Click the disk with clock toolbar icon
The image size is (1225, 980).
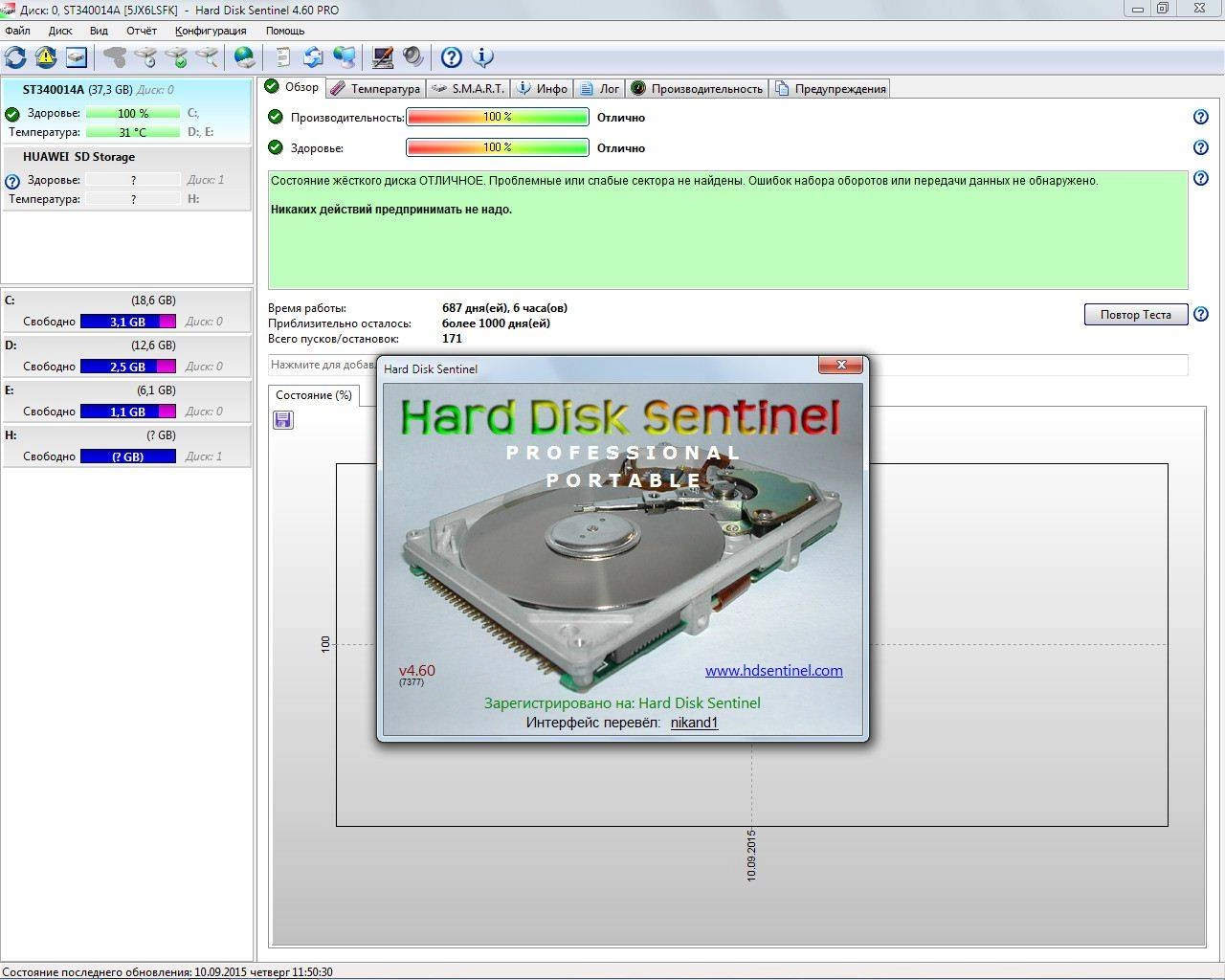pyautogui.click(x=145, y=57)
